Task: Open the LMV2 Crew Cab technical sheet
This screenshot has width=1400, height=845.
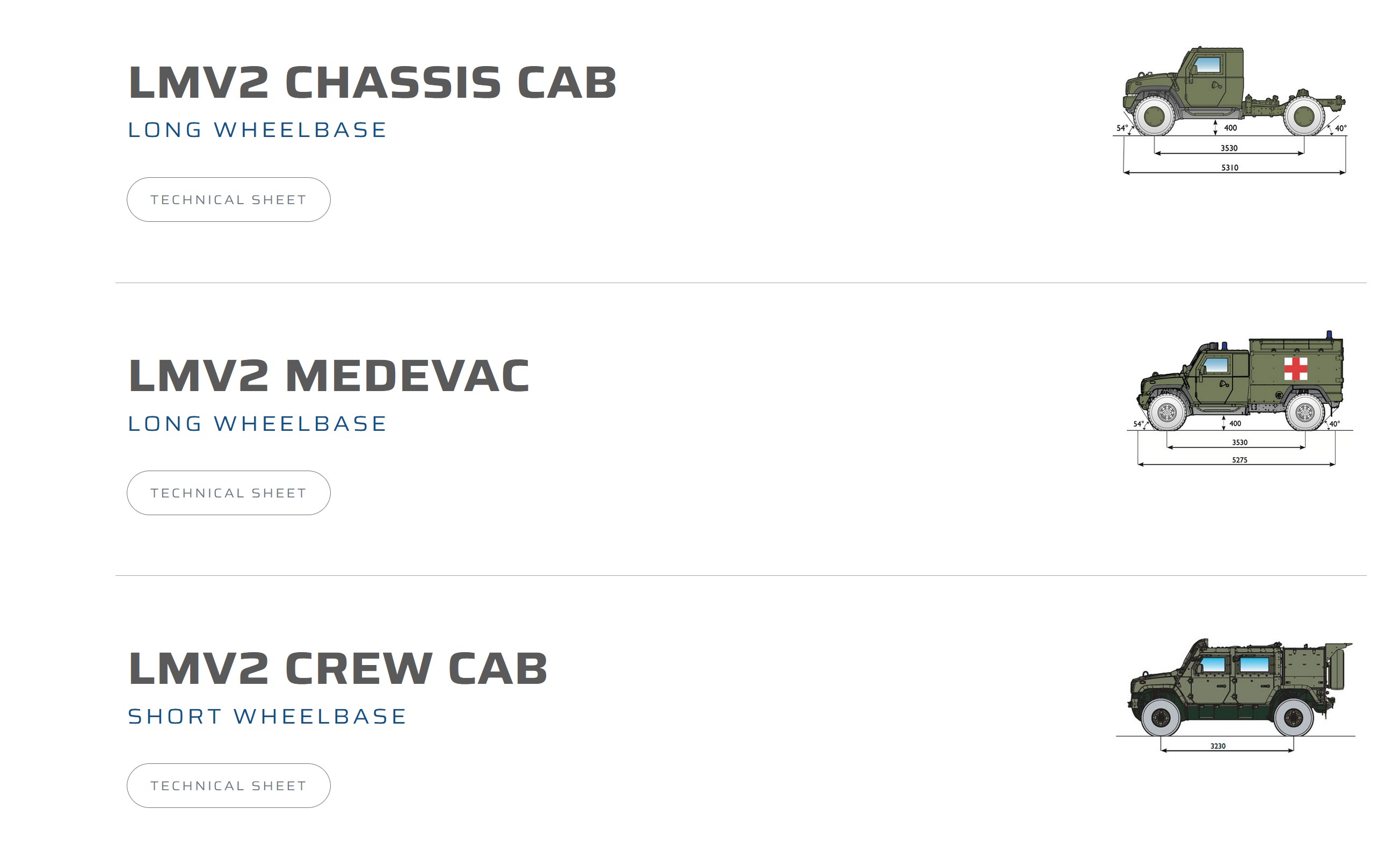Action: pos(228,785)
